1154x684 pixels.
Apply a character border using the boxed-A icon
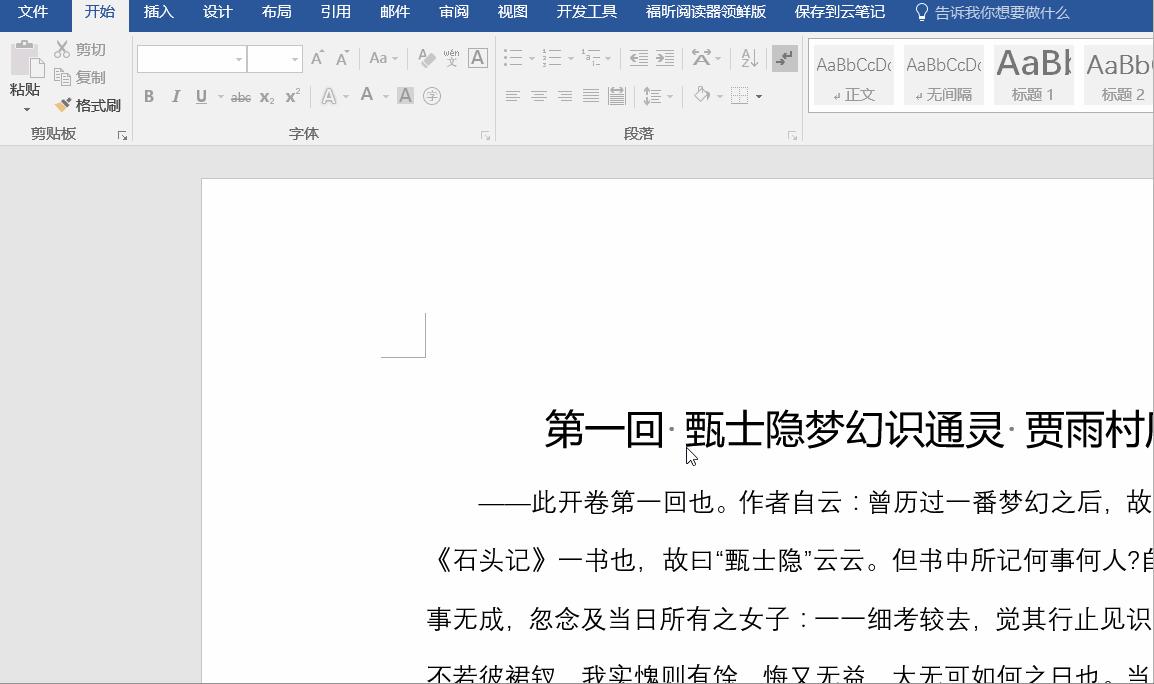pos(478,58)
